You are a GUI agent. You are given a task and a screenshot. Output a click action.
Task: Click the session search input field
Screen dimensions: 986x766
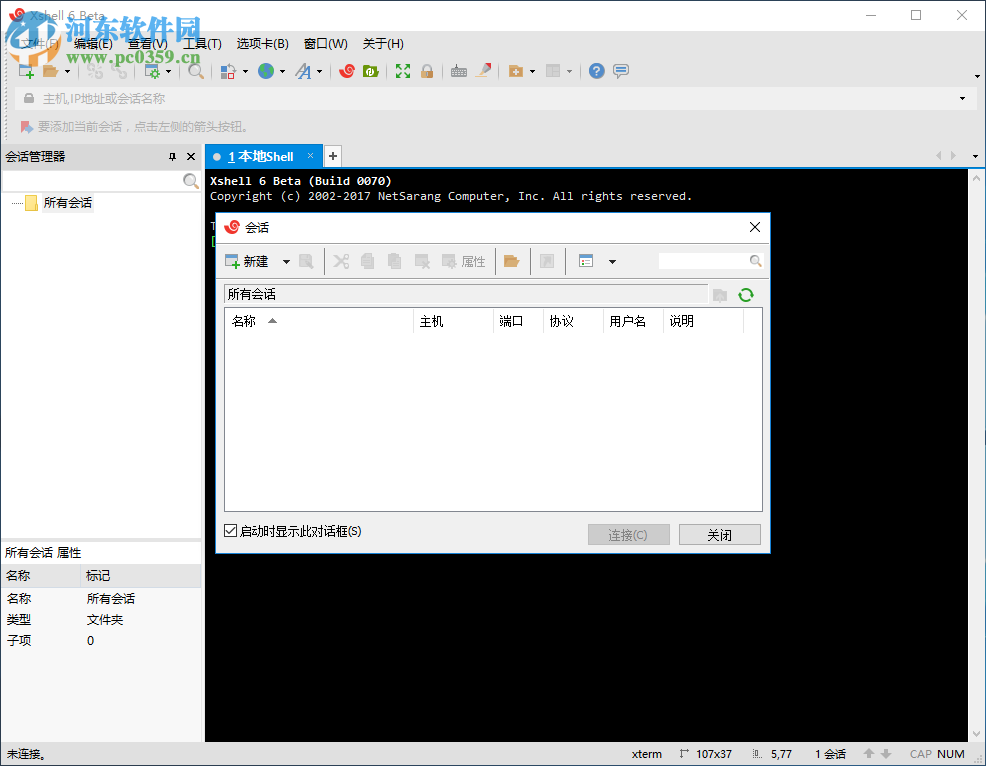coord(710,261)
